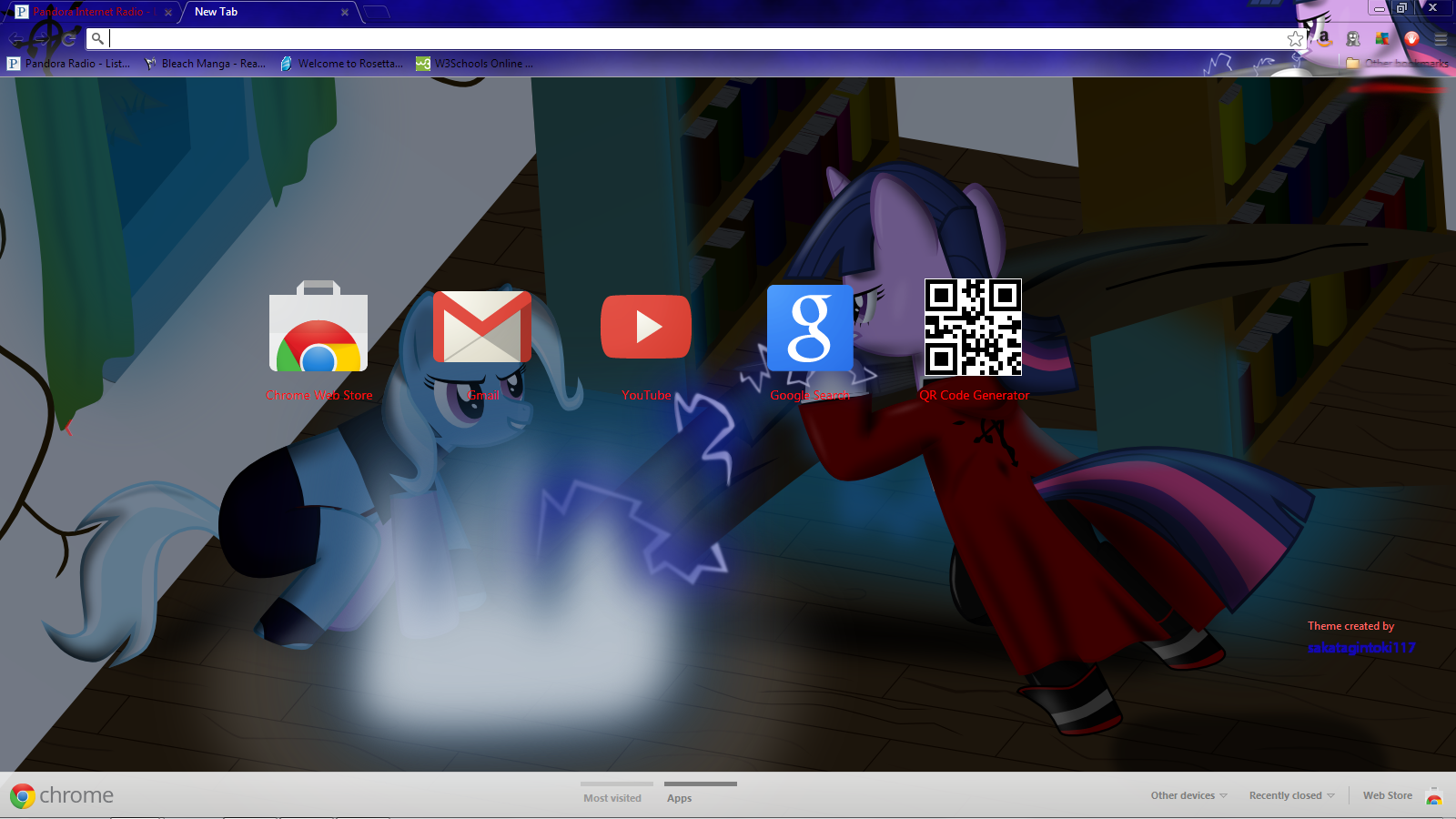The height and width of the screenshot is (819, 1456).
Task: Click the sakatagintoki117 theme author link
Action: click(x=1361, y=648)
